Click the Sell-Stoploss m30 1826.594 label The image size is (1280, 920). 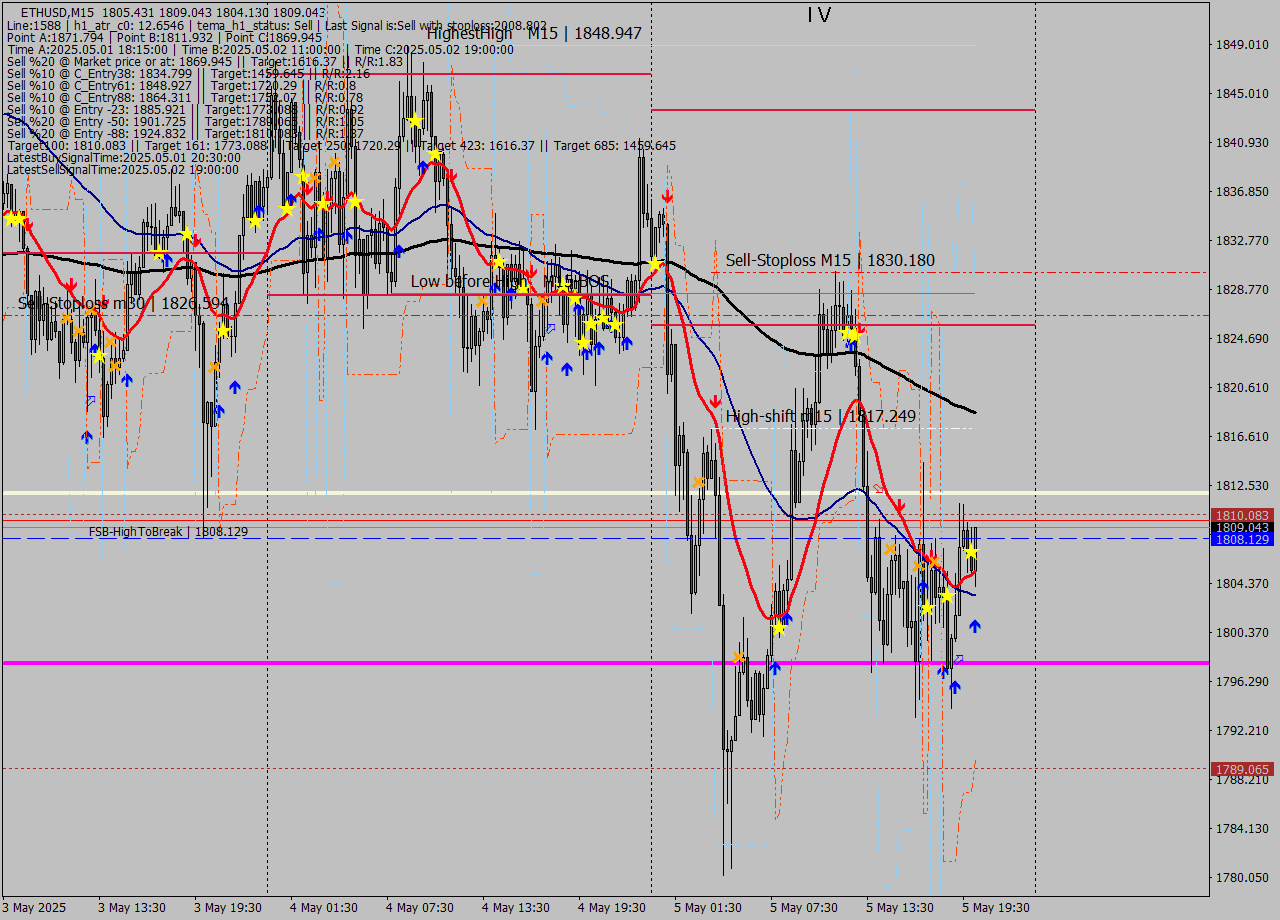123,302
